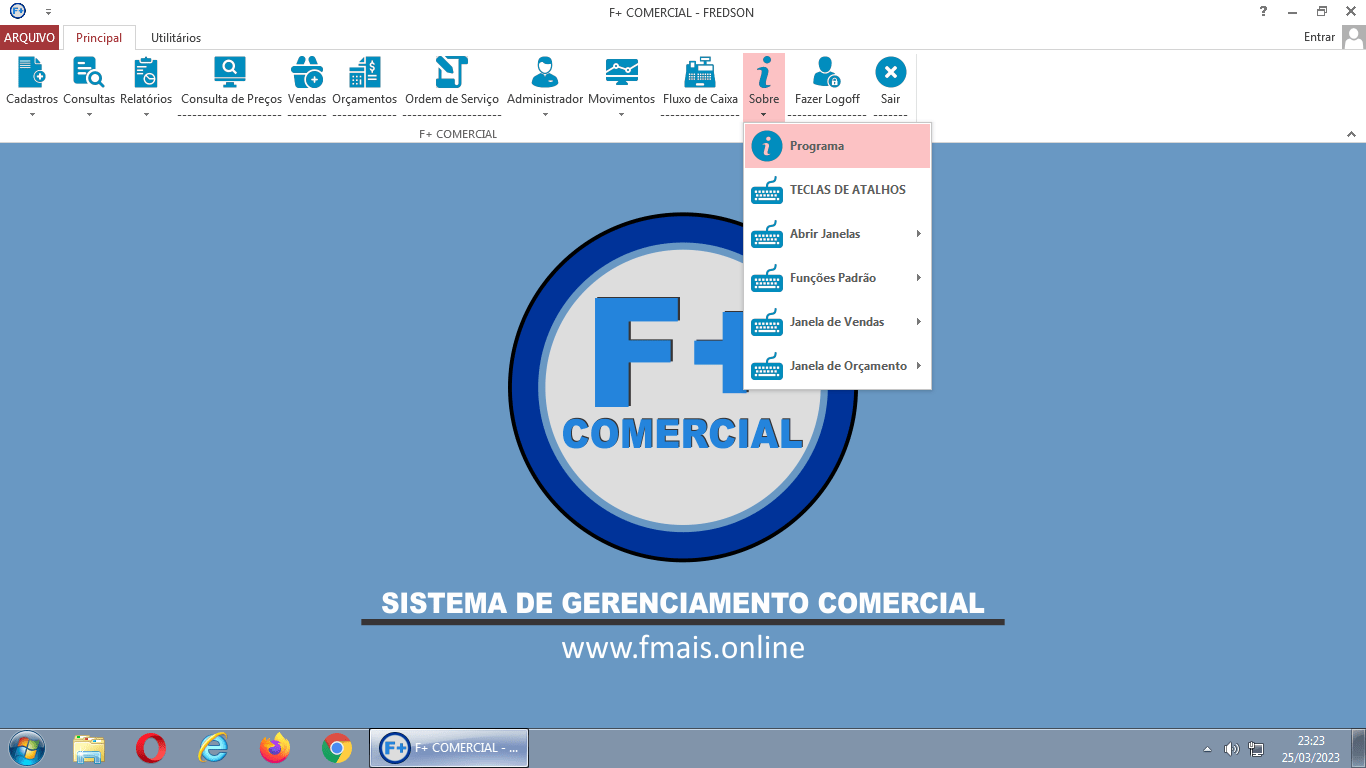
Task: Open the Cadastros ribbon icon
Action: pos(32,73)
